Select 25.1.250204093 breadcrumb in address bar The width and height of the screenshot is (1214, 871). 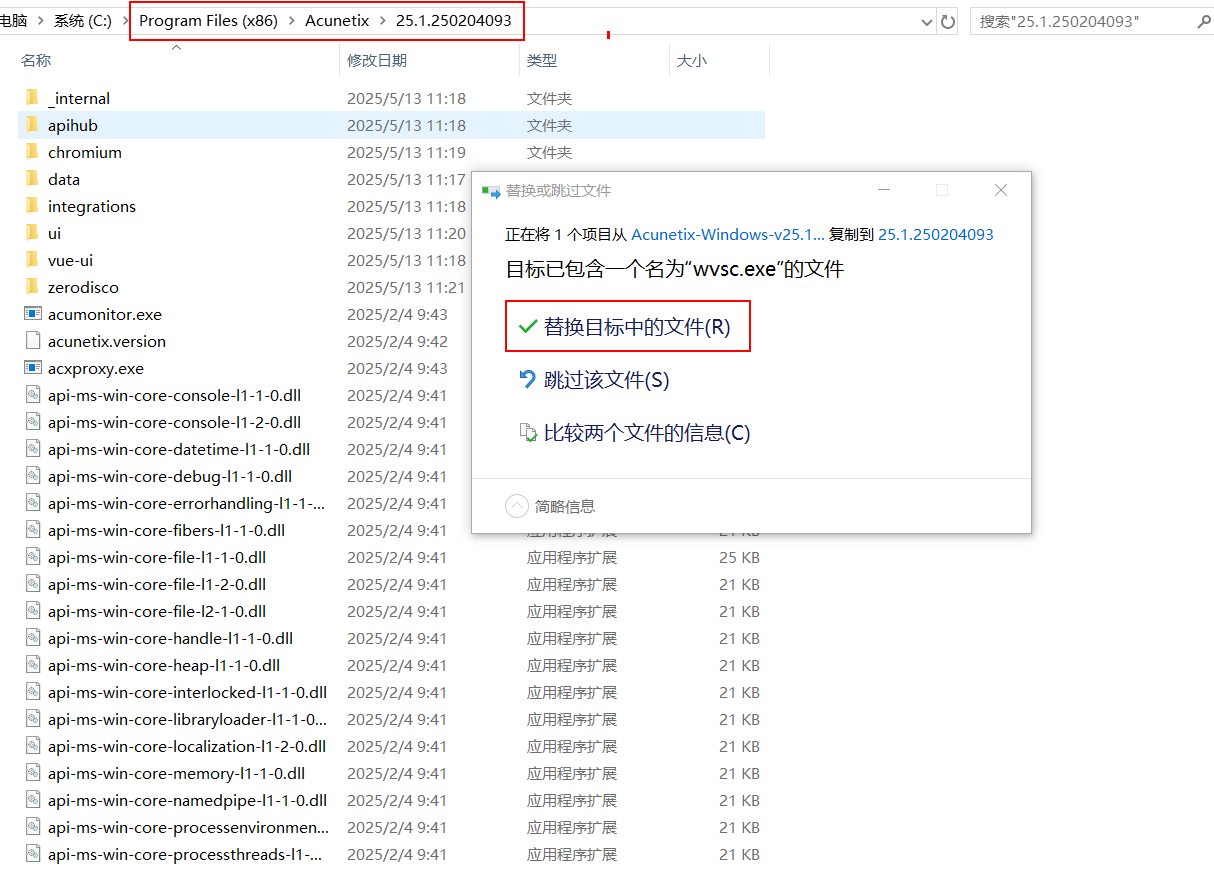click(454, 21)
